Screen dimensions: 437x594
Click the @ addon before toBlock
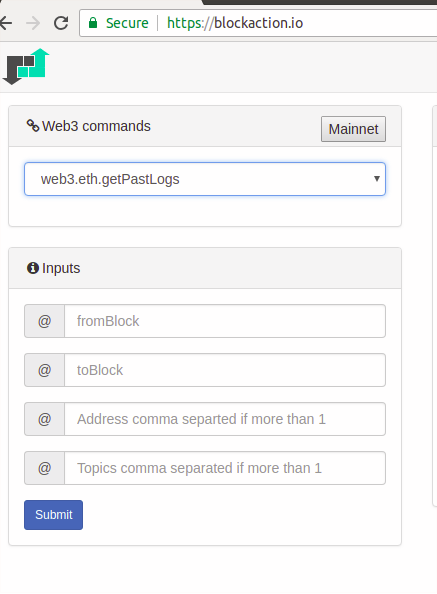[x=44, y=370]
